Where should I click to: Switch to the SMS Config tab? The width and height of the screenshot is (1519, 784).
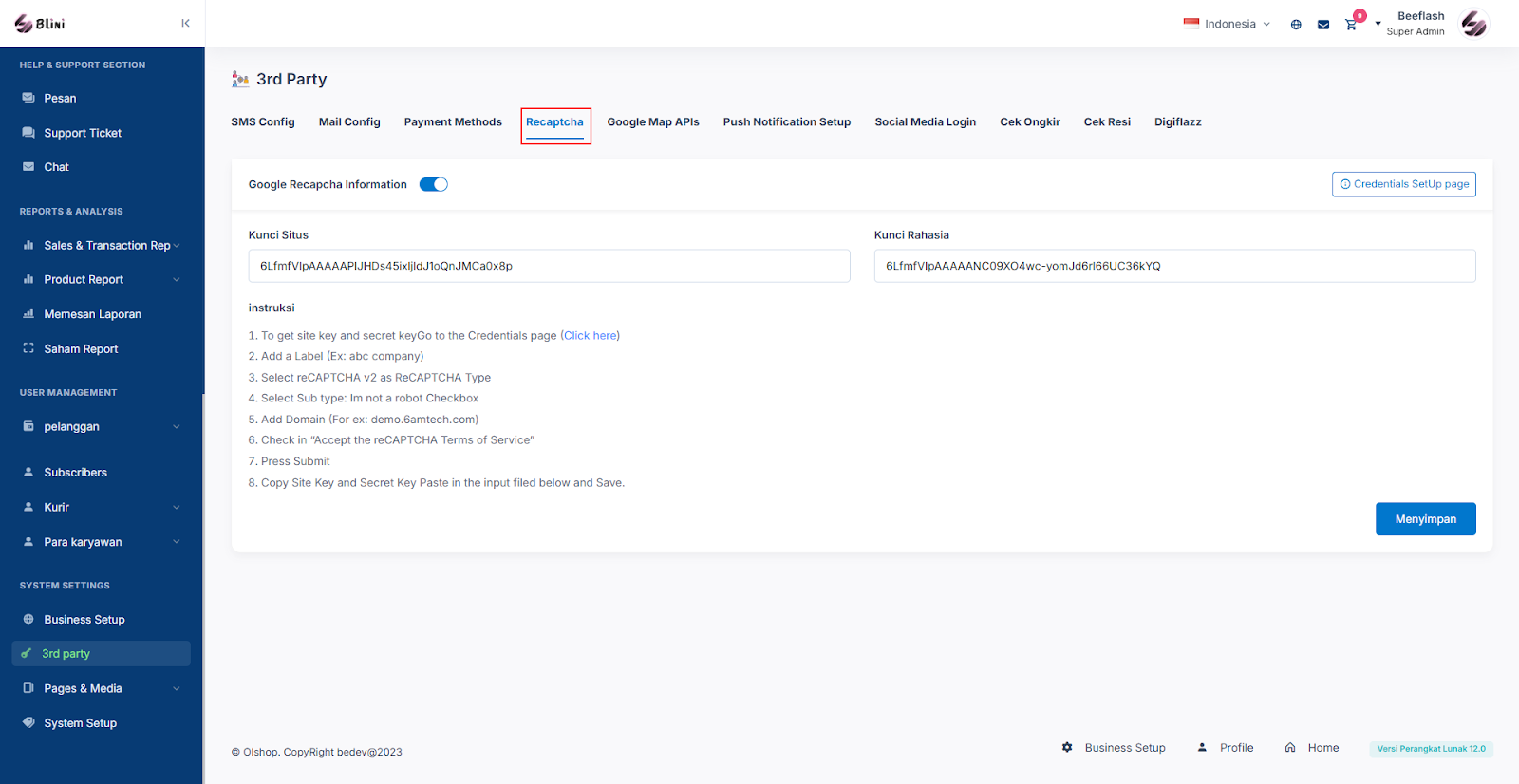click(263, 122)
